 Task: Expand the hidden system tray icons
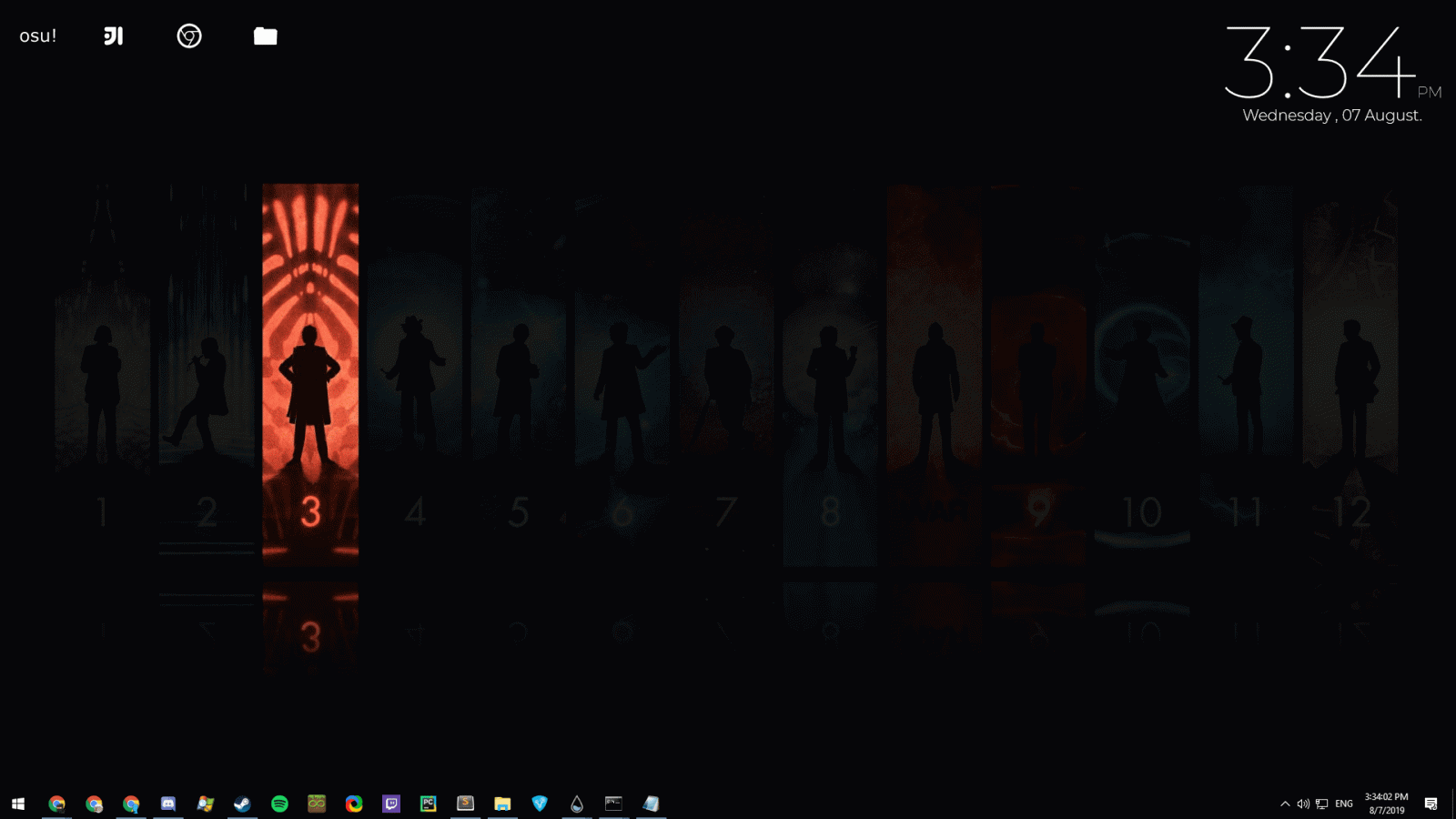1285,804
